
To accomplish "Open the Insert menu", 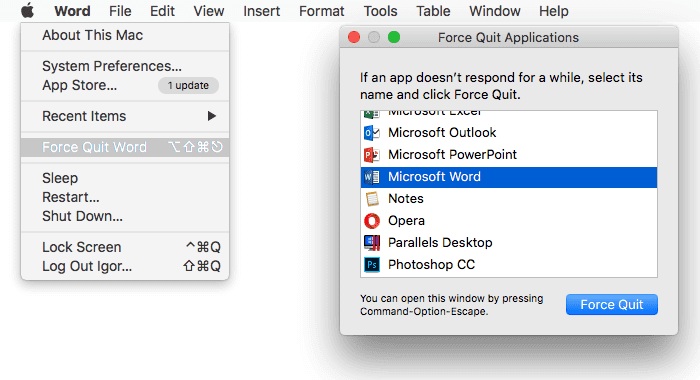I will point(262,11).
